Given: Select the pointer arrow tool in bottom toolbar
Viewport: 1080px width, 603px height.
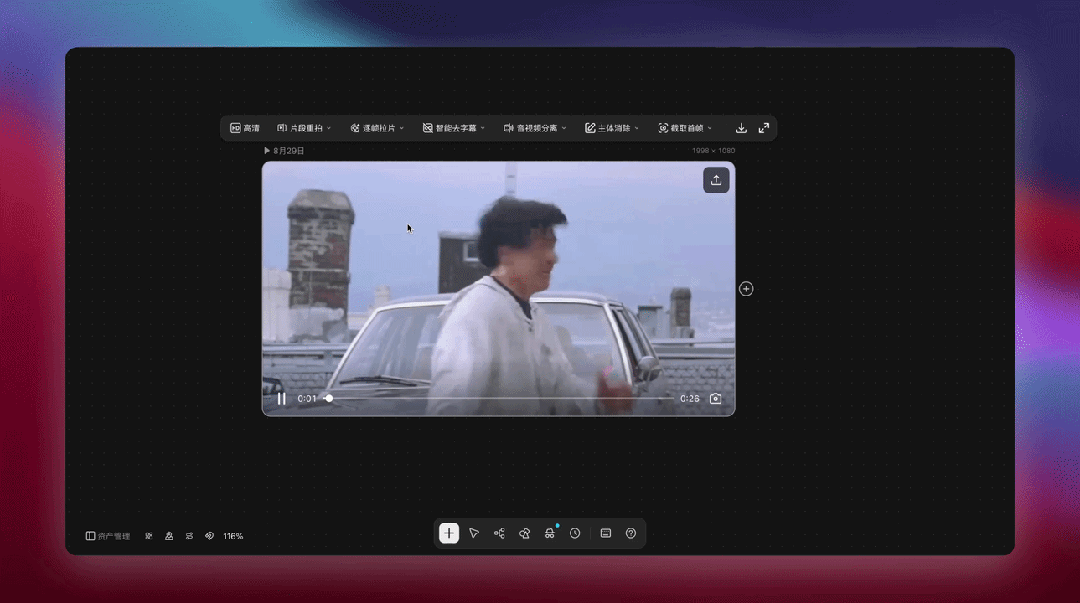Looking at the screenshot, I should click(474, 533).
